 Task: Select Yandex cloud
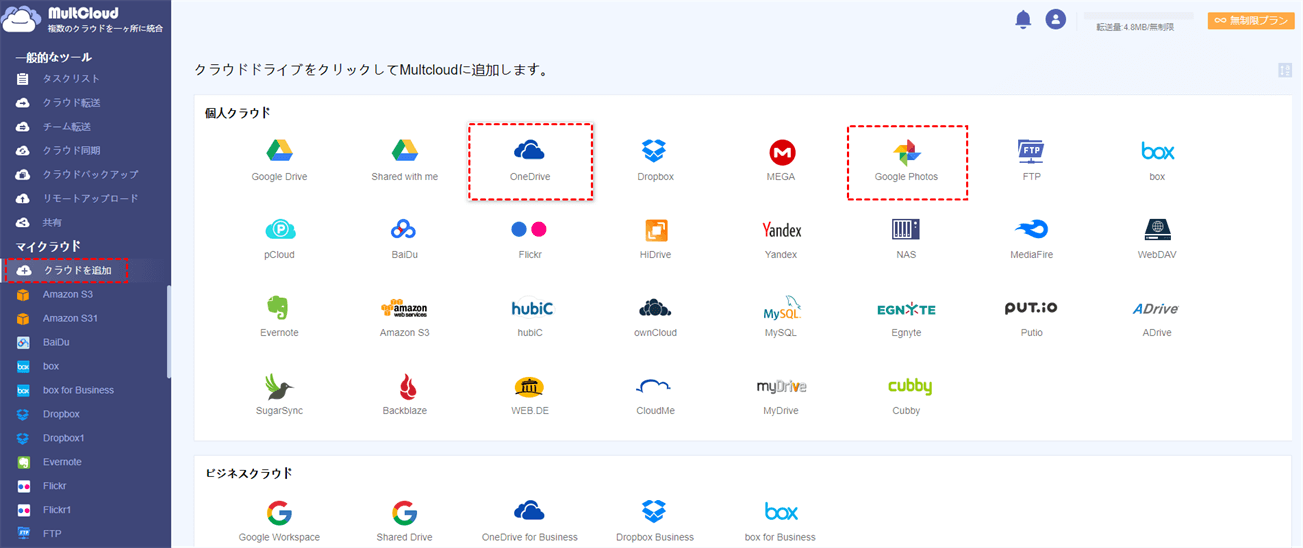[x=781, y=238]
